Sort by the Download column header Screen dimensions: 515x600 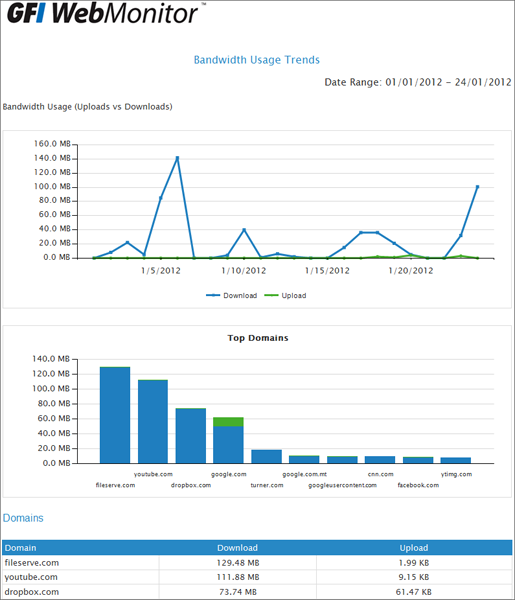(237, 548)
